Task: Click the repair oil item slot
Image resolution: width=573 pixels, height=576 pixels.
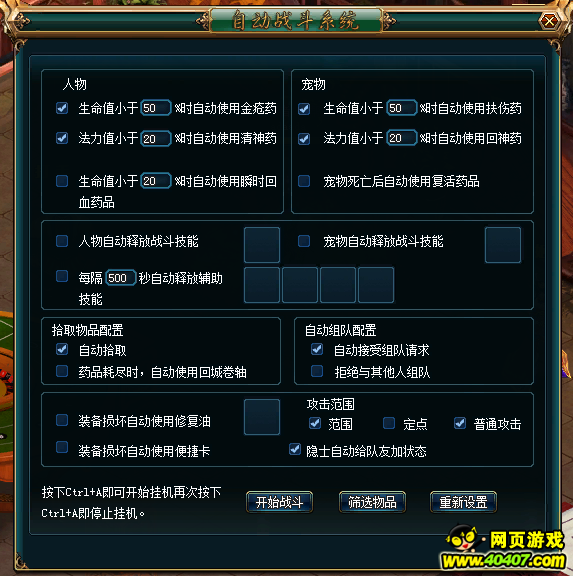Action: [x=262, y=417]
